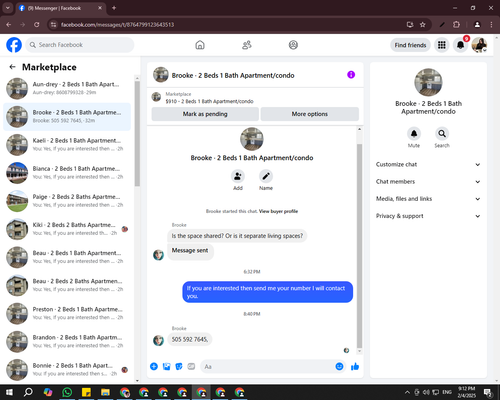Open the emoji picker smiley icon
This screenshot has height=400, width=500.
[x=339, y=367]
